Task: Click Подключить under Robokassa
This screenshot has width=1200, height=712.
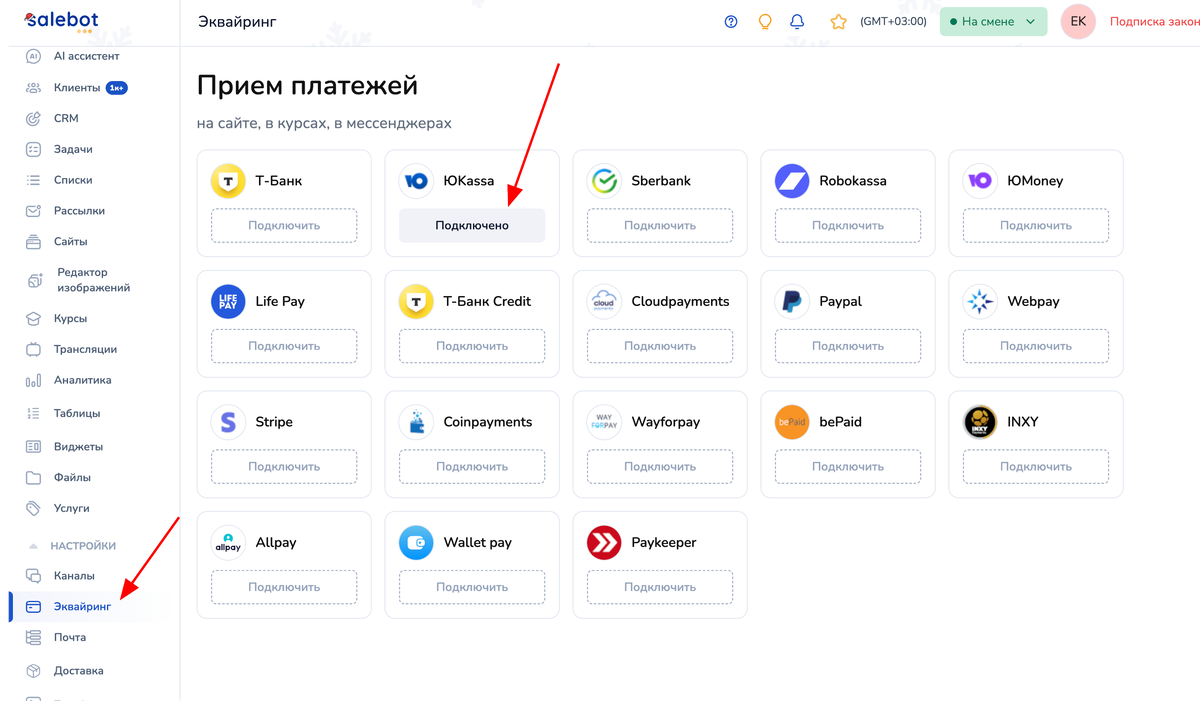Action: (848, 225)
